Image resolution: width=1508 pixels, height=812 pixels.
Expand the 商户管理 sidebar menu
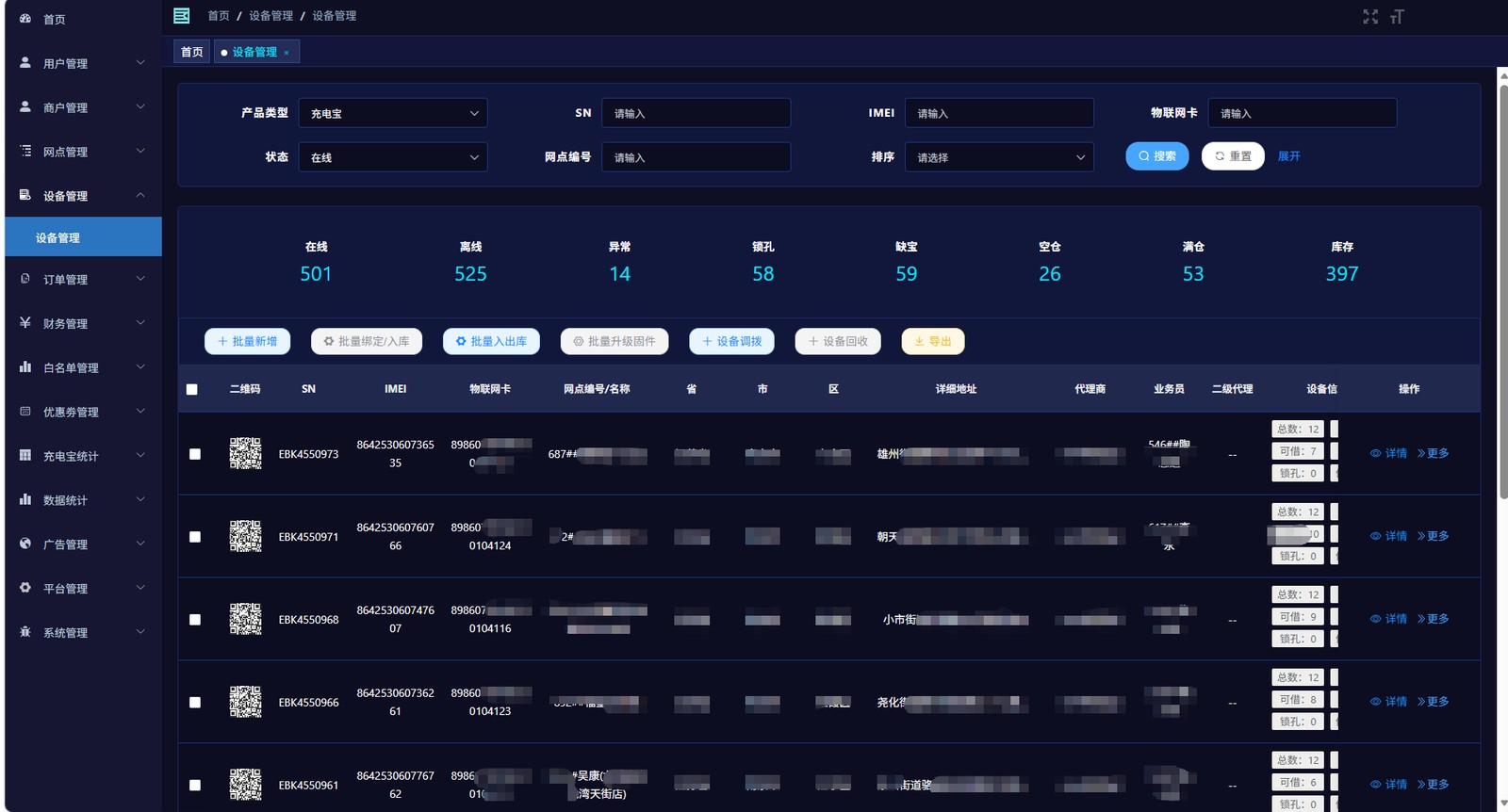83,107
